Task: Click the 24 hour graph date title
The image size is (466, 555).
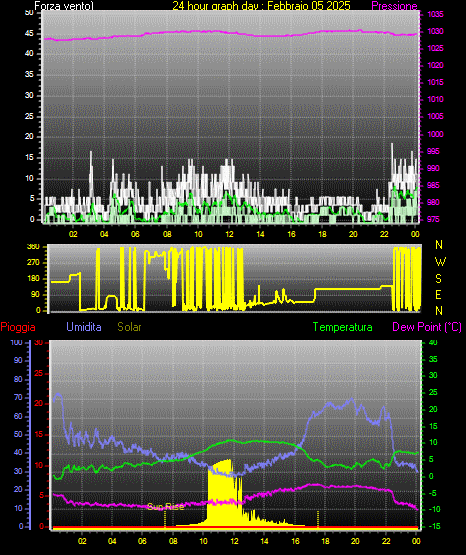Action: [x=261, y=5]
